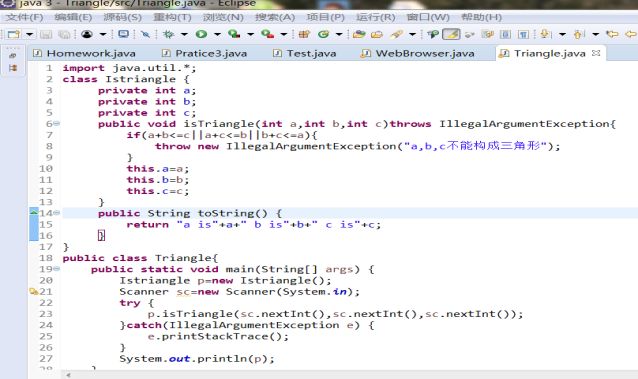Open the 源码(S) menu
This screenshot has height=379, width=638.
click(122, 17)
